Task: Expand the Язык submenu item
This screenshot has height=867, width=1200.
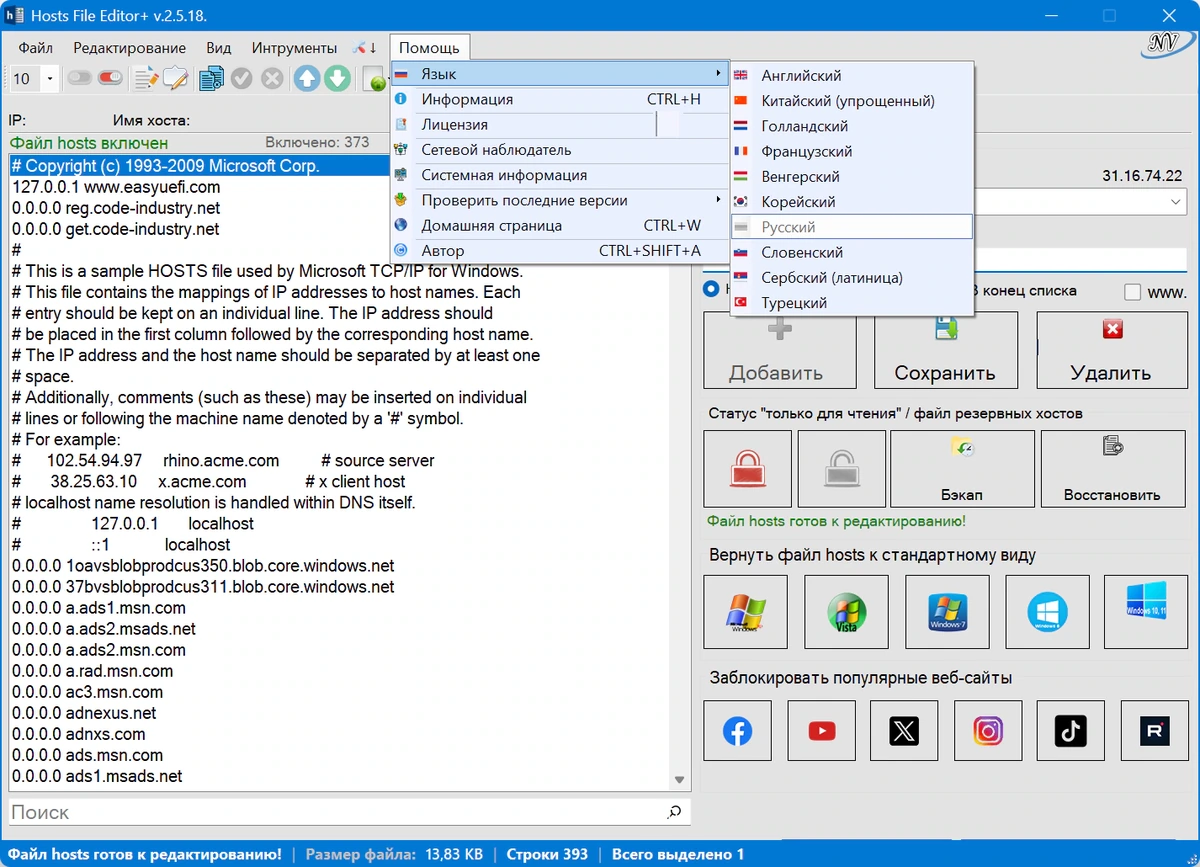Action: (559, 74)
